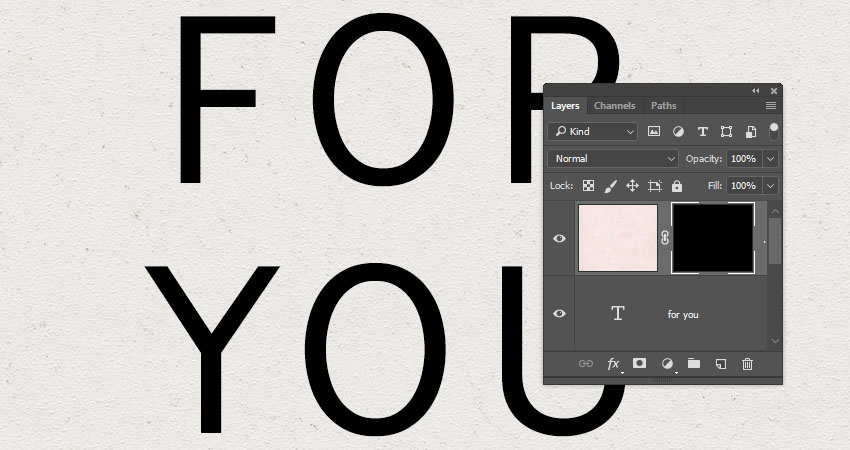
Task: Select the Layers tab
Action: pos(565,106)
